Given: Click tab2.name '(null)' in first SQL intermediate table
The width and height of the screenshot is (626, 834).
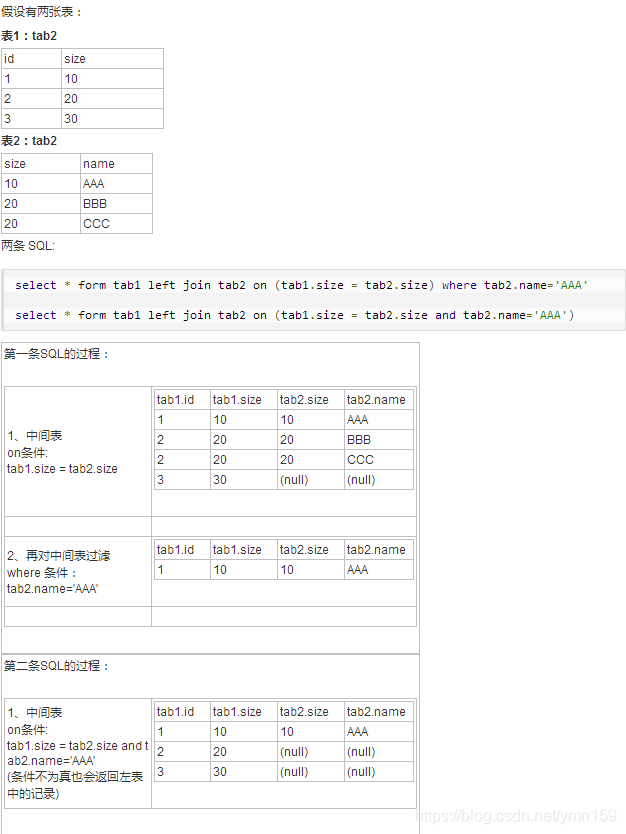Looking at the screenshot, I should (x=379, y=480).
